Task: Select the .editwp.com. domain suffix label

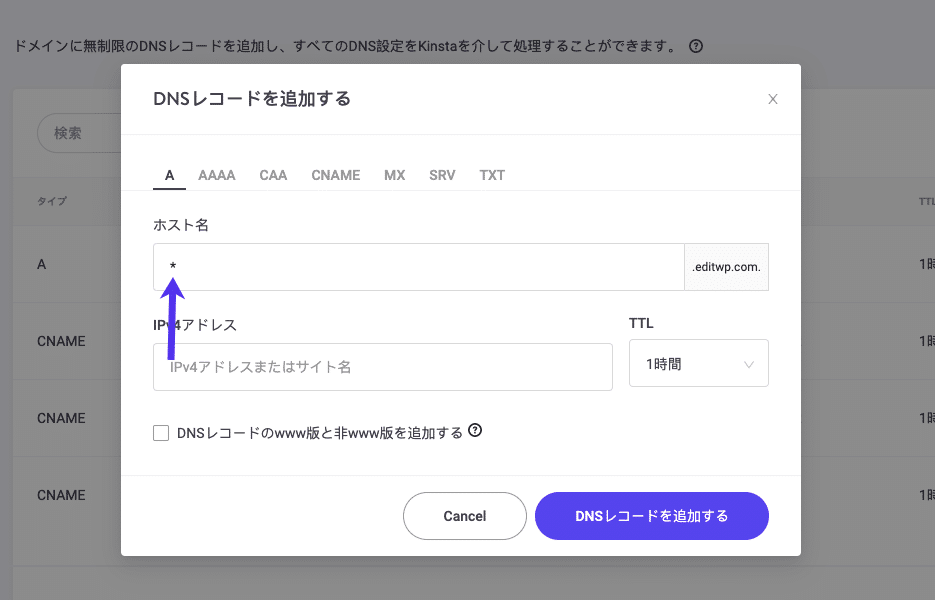Action: pos(726,266)
